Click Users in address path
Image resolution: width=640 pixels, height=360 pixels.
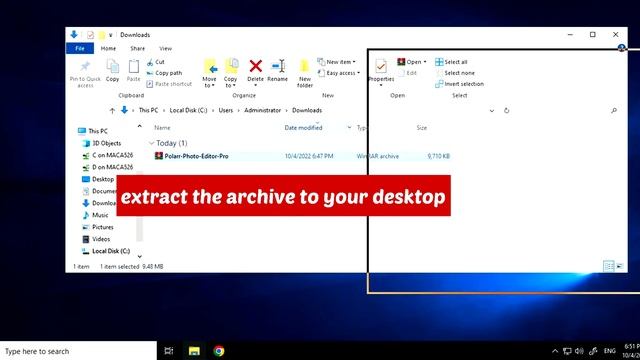pyautogui.click(x=226, y=111)
